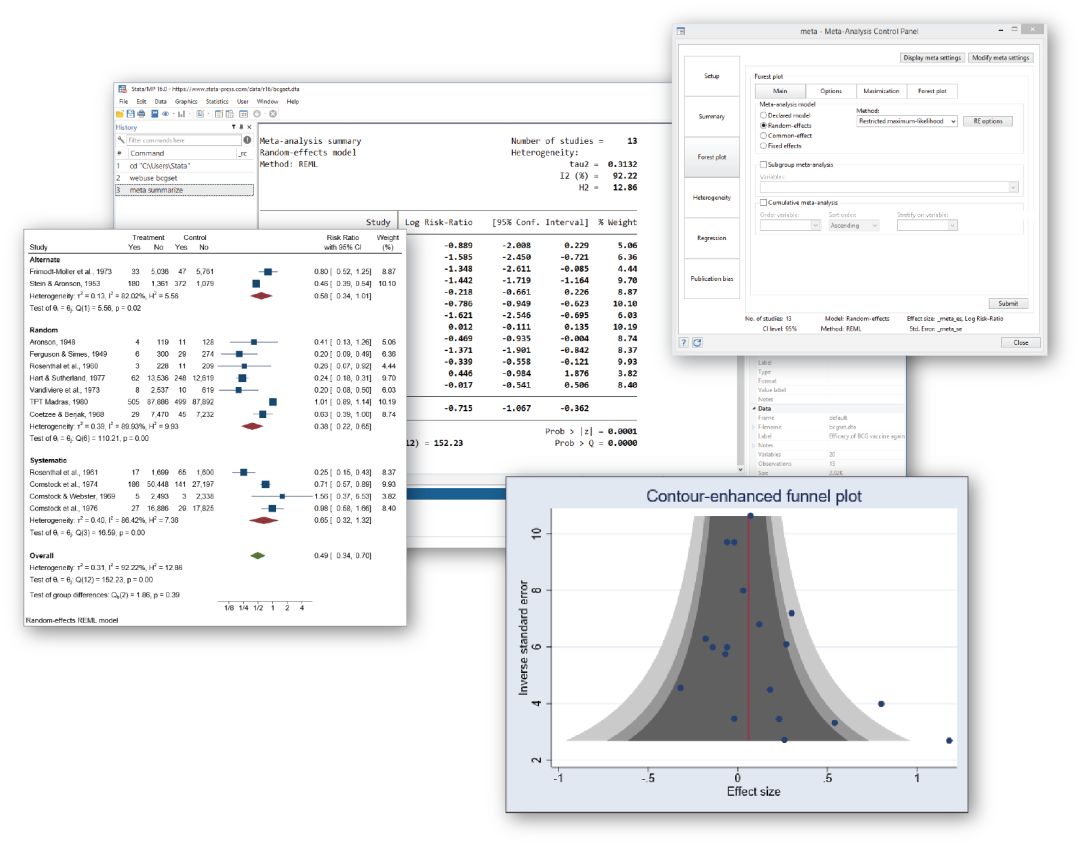Screen dimensions: 1080x846
Task: Click the Display meta settings button
Action: point(932,58)
